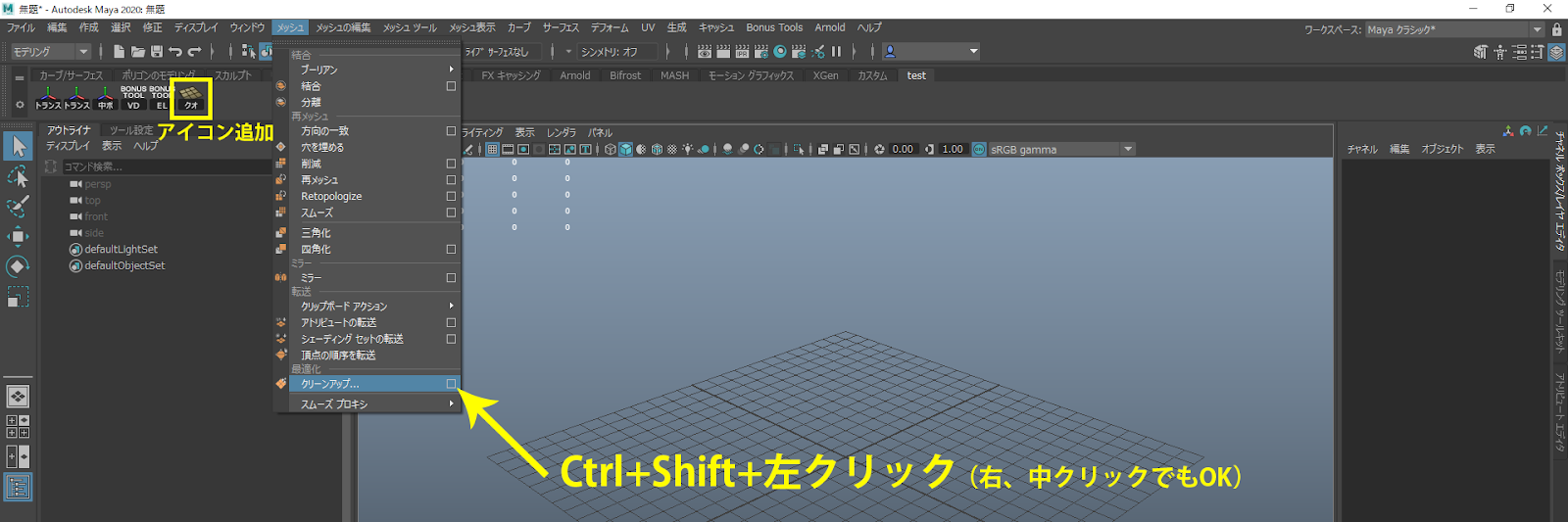Open the Edit Mesh (メッシュの編集) menu
The image size is (1568, 522).
(x=343, y=27)
